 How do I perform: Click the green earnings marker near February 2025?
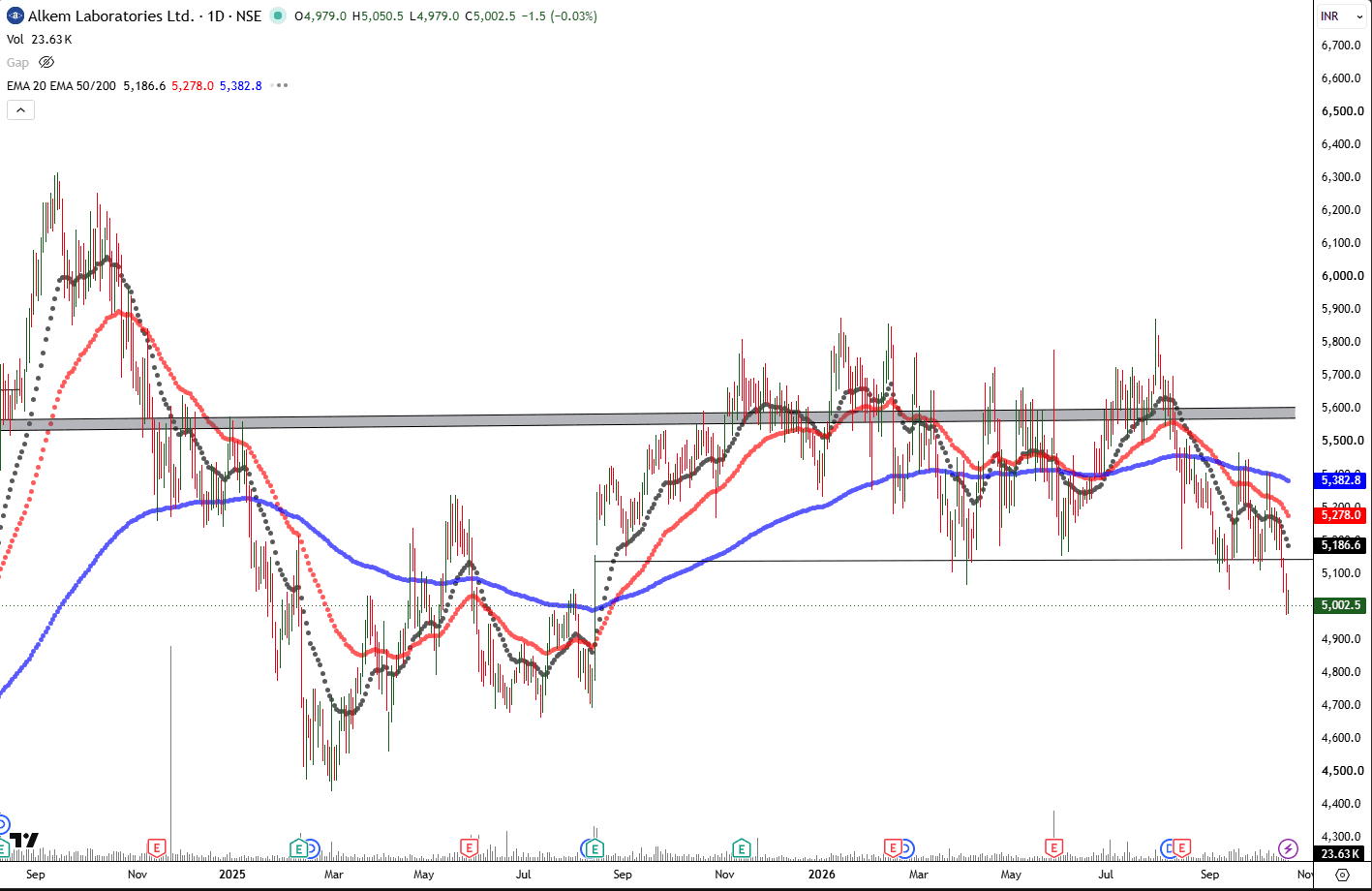coord(299,848)
